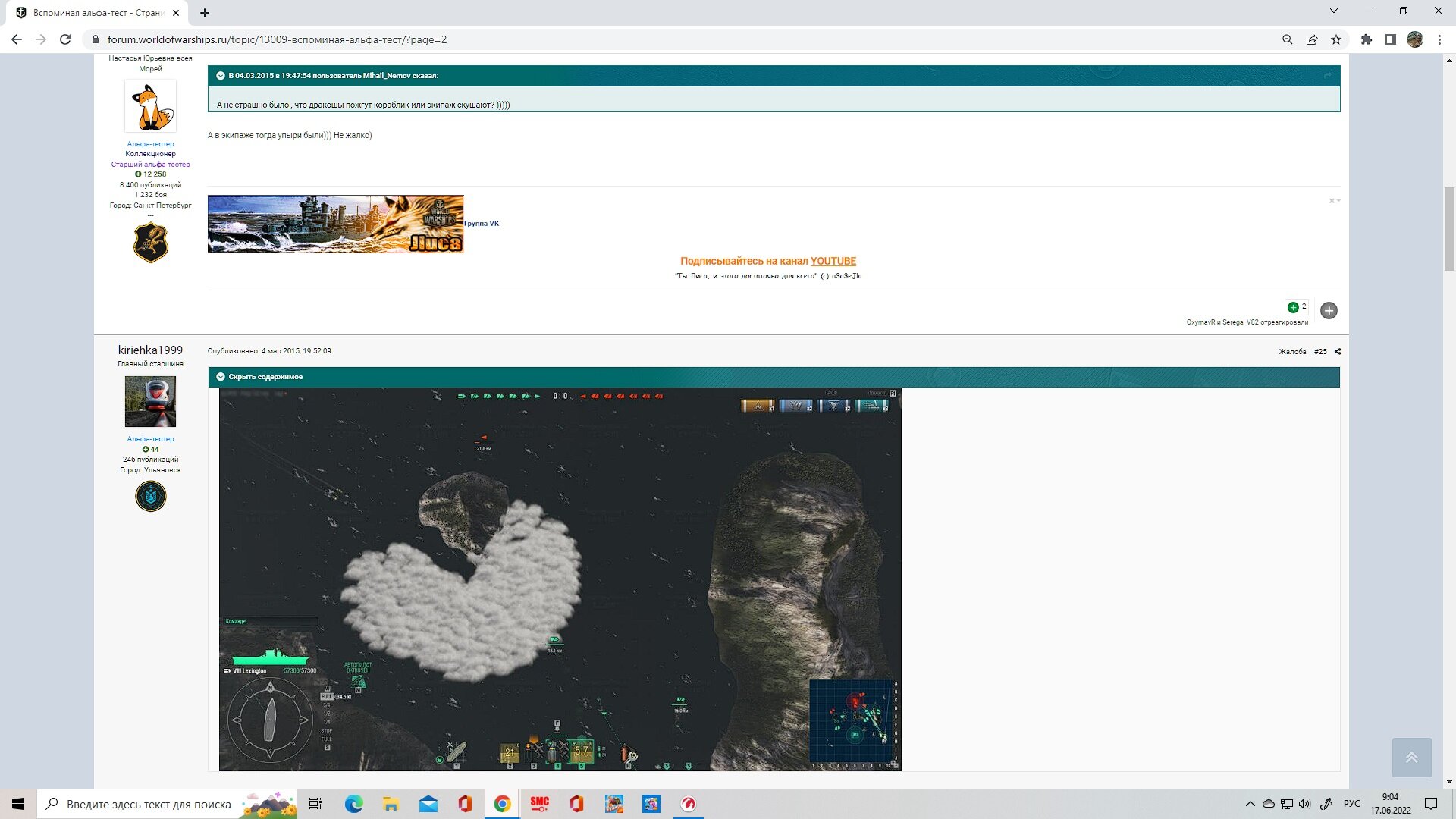Open the Chrome tab search dropdown
This screenshot has width=1456, height=819.
[x=1333, y=11]
